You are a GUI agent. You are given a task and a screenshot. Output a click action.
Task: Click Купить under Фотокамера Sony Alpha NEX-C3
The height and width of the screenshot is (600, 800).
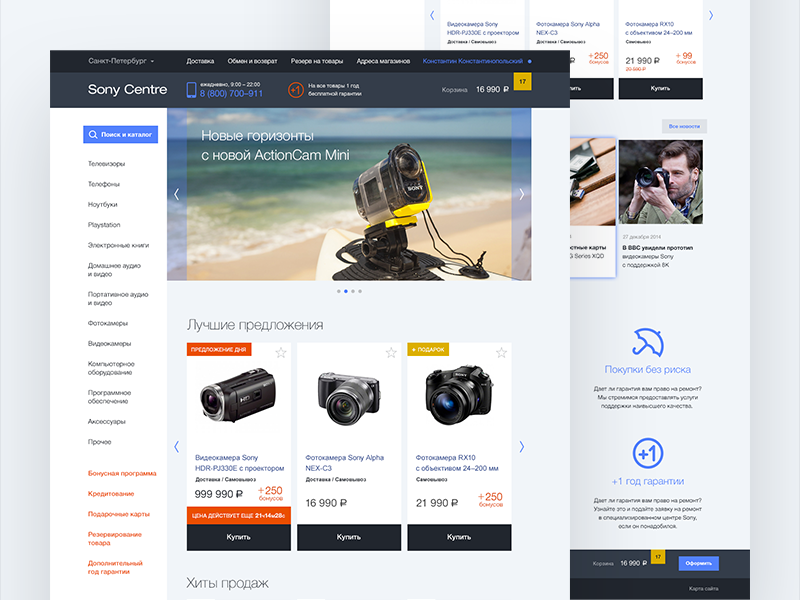coord(349,537)
